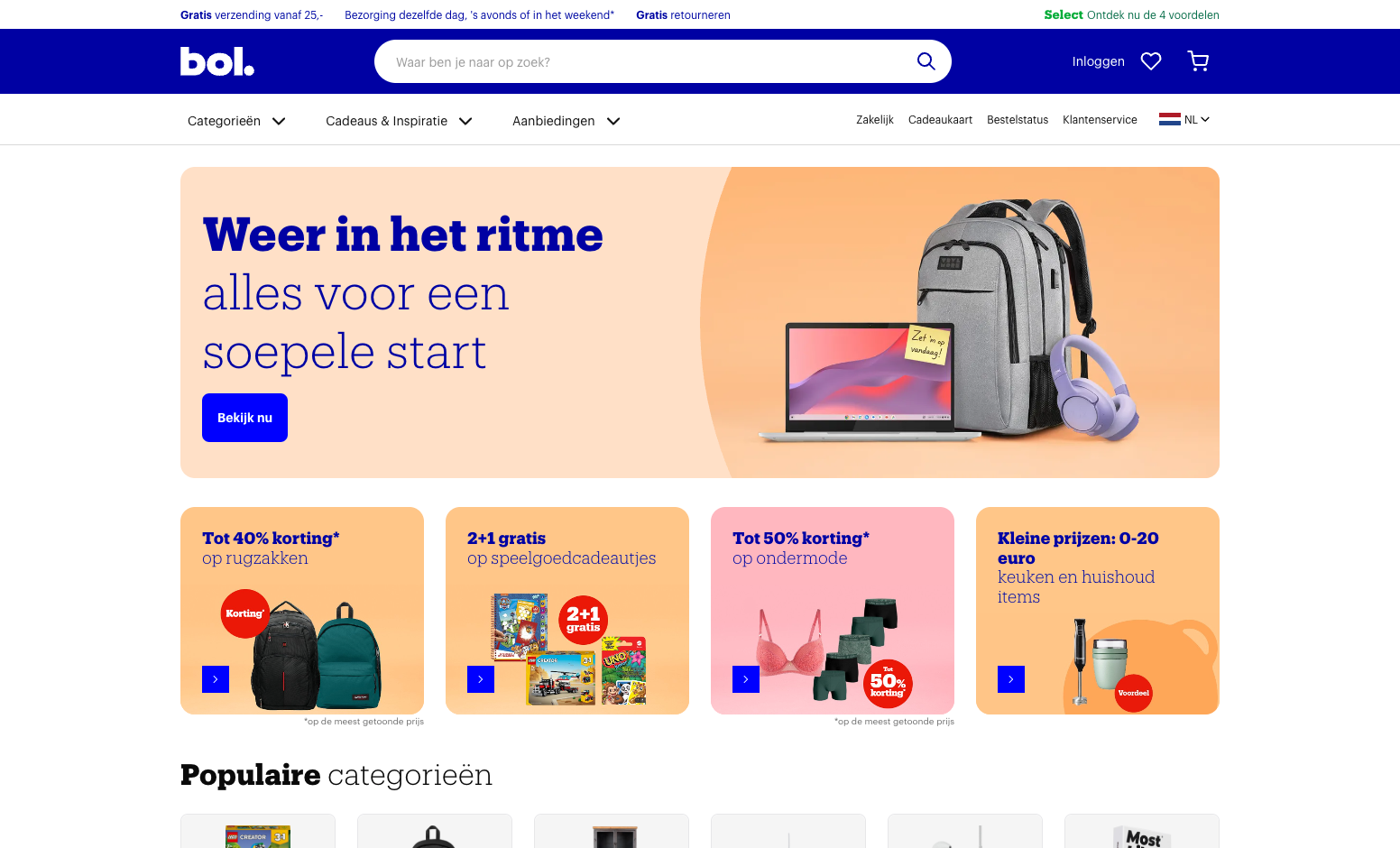
Task: Open the Klantenservice menu item
Action: click(1100, 120)
